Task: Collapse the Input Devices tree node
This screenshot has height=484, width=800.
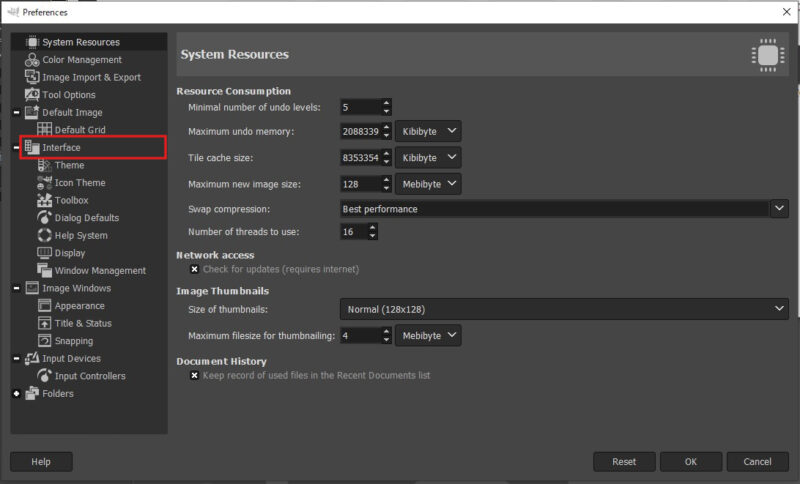Action: click(x=16, y=359)
